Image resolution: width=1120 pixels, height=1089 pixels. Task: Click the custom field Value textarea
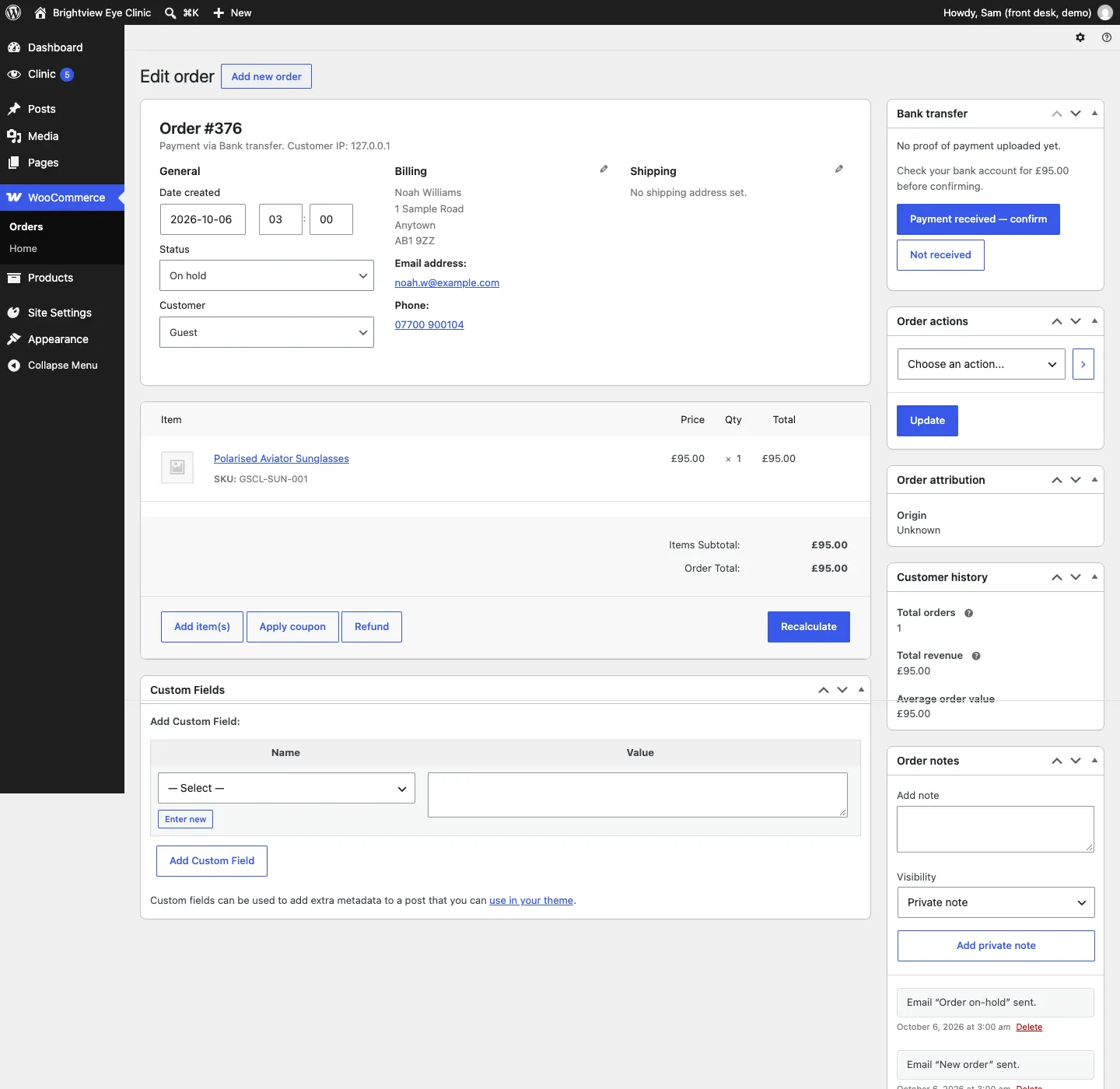click(638, 795)
